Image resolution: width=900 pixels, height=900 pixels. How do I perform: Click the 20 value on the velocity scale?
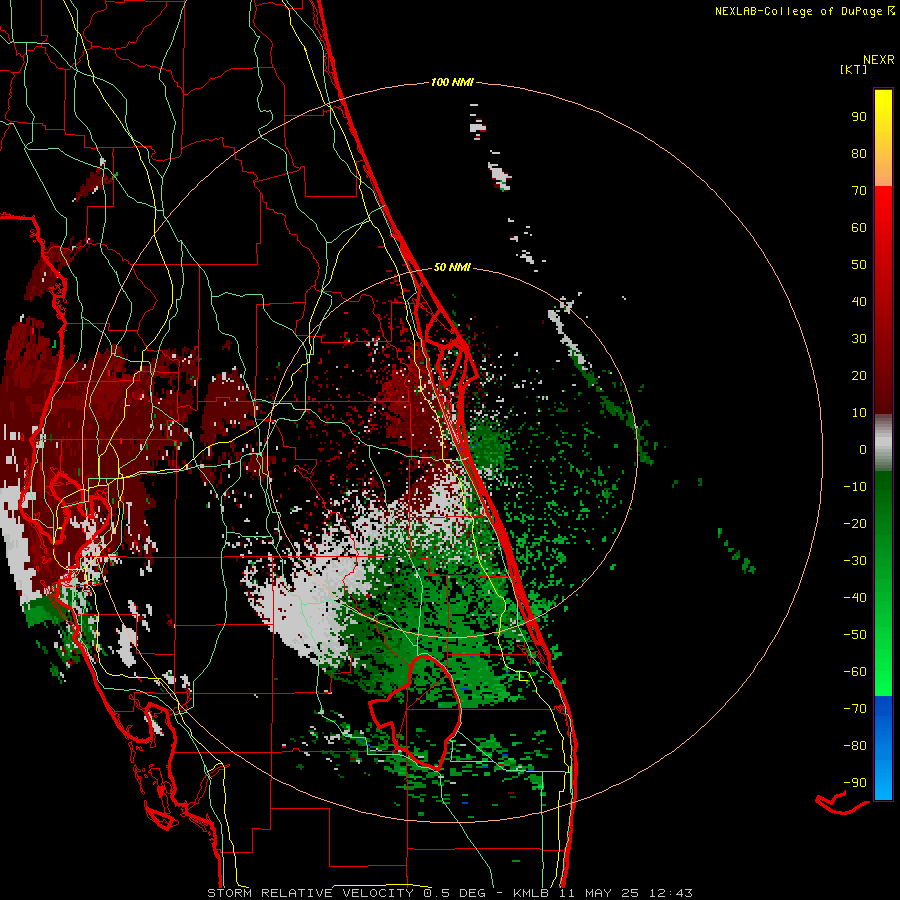859,375
